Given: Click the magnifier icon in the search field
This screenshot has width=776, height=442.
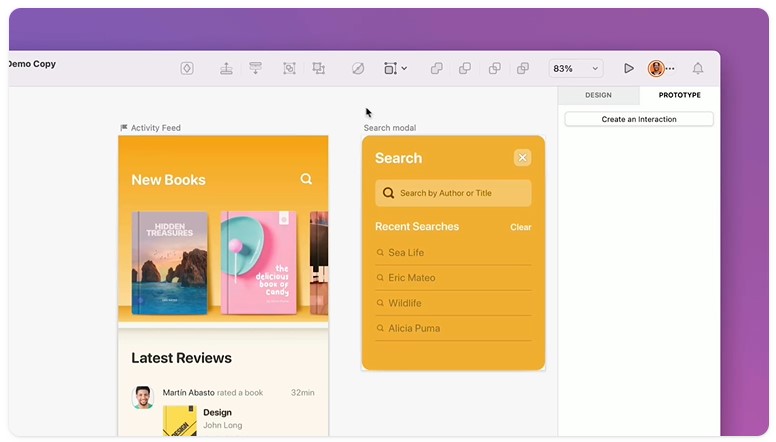Looking at the screenshot, I should (388, 193).
